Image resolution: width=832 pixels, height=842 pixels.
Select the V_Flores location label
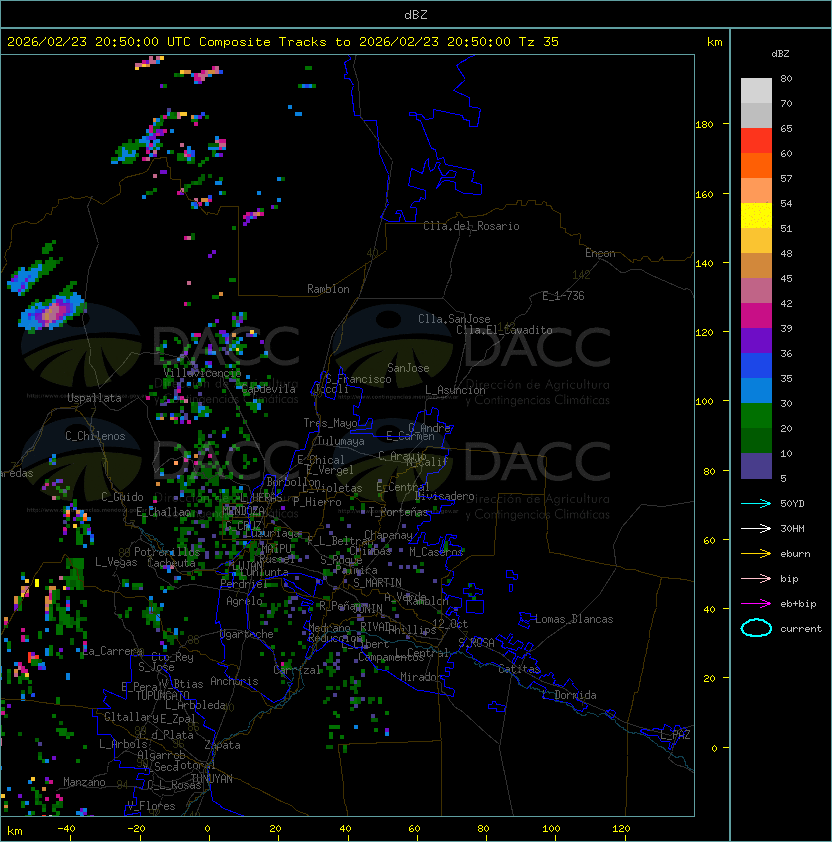pyautogui.click(x=151, y=806)
